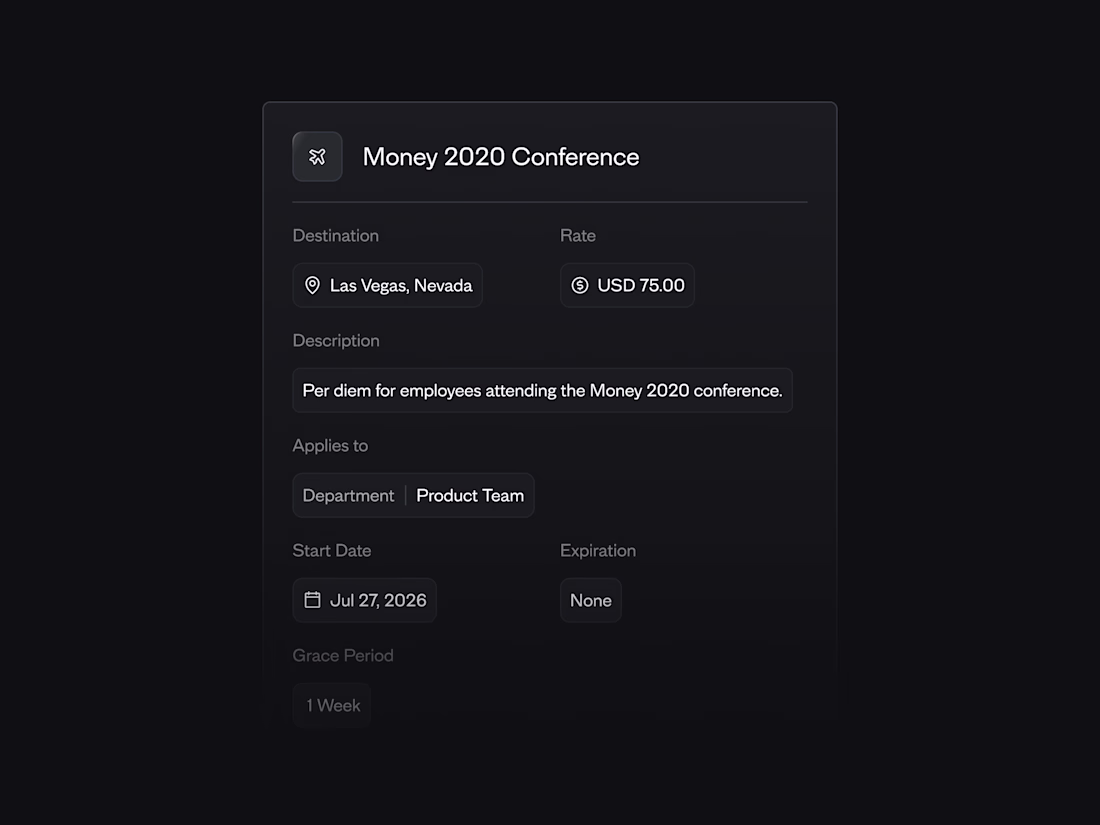Open the Jul 27, 2026 date picker
Screen dimensions: 1100x825
(378, 600)
